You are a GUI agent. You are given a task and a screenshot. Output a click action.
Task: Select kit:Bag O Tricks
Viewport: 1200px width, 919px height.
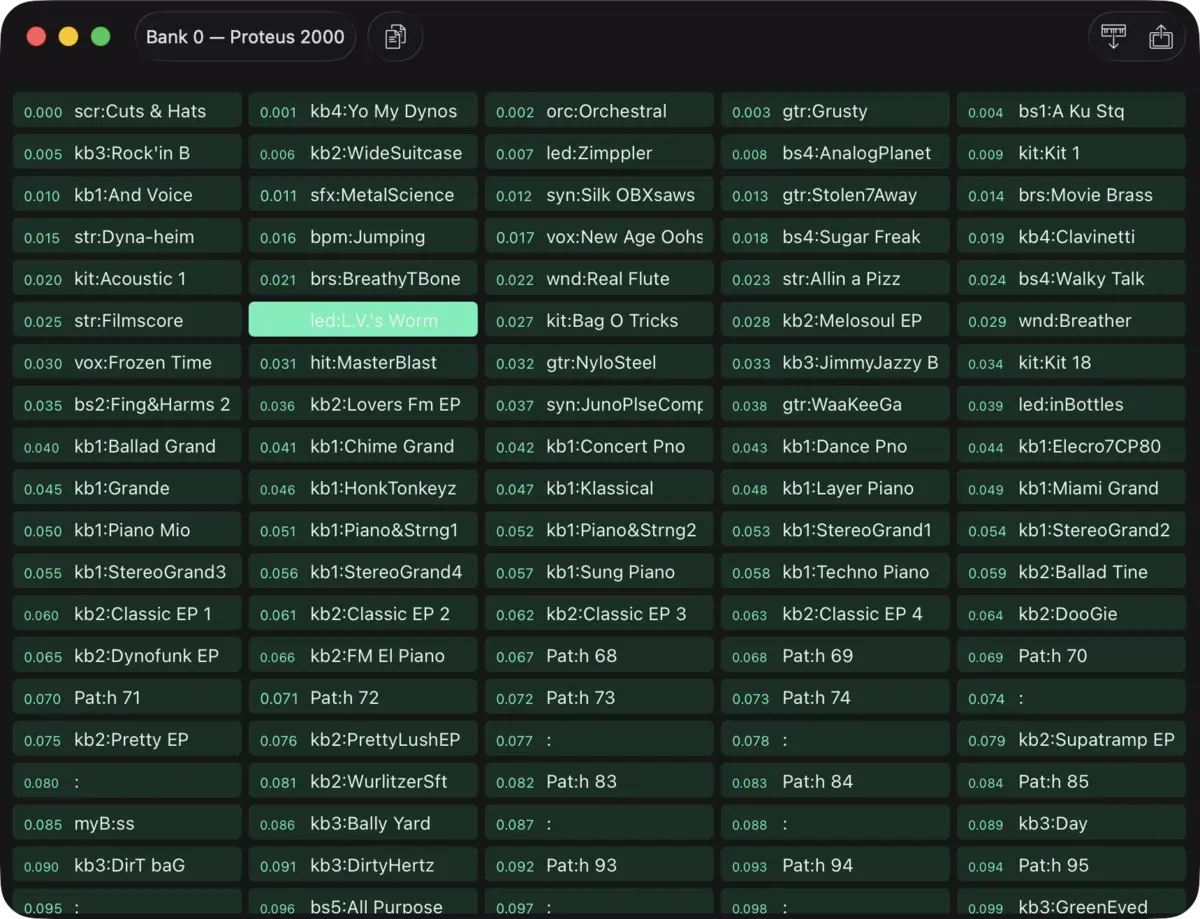click(599, 321)
